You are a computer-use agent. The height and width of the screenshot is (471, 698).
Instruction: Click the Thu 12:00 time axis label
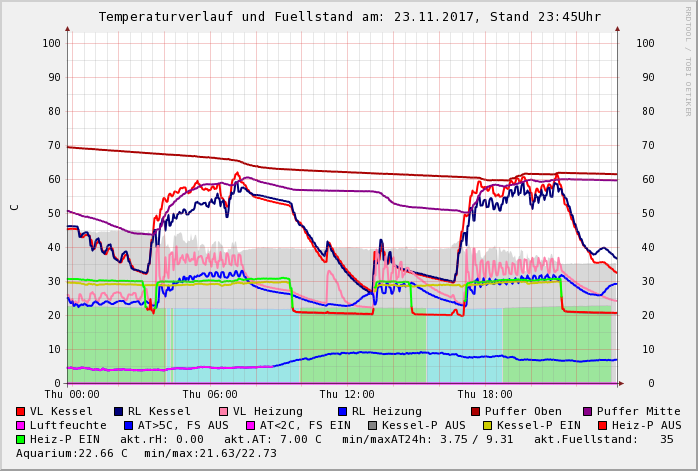347,394
